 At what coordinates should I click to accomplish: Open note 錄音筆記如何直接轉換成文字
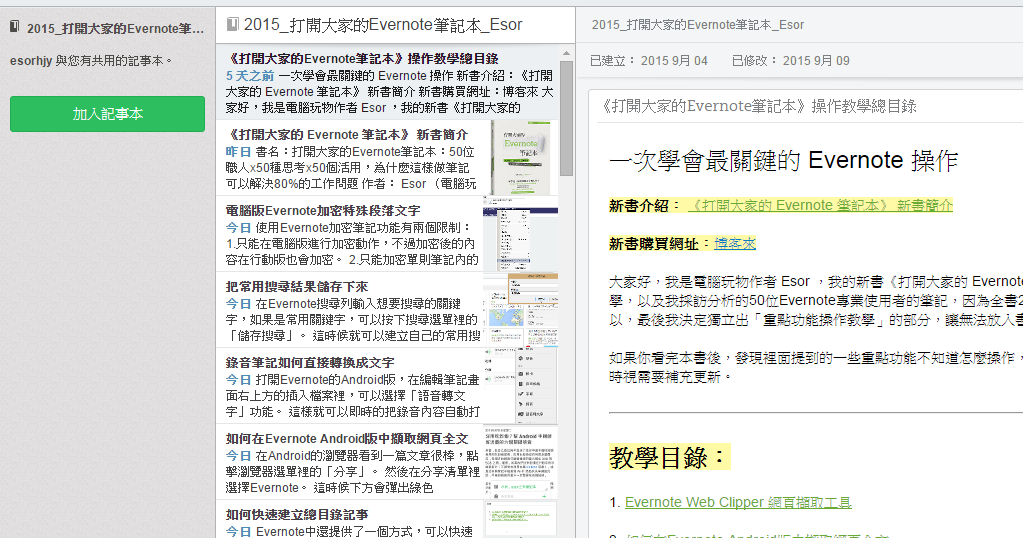388,386
